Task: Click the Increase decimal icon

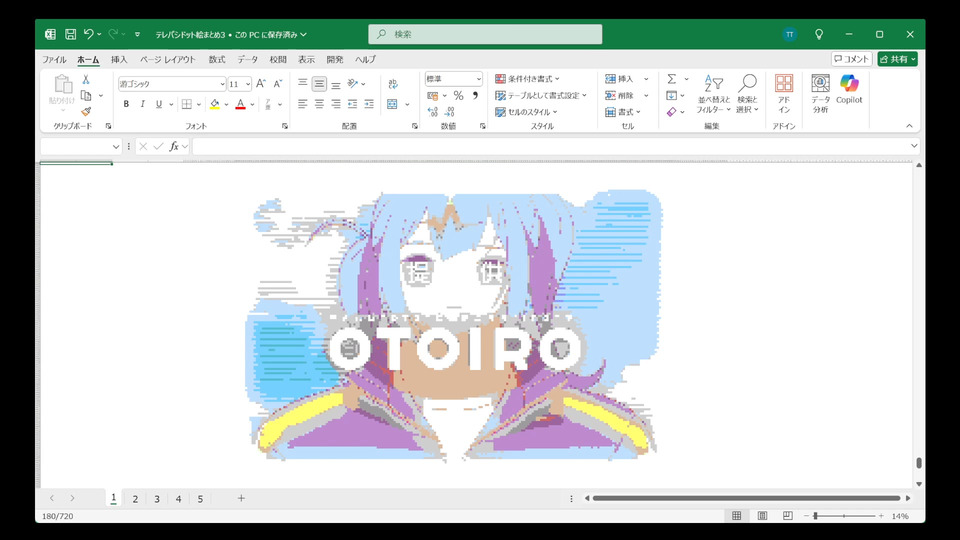Action: (x=433, y=112)
